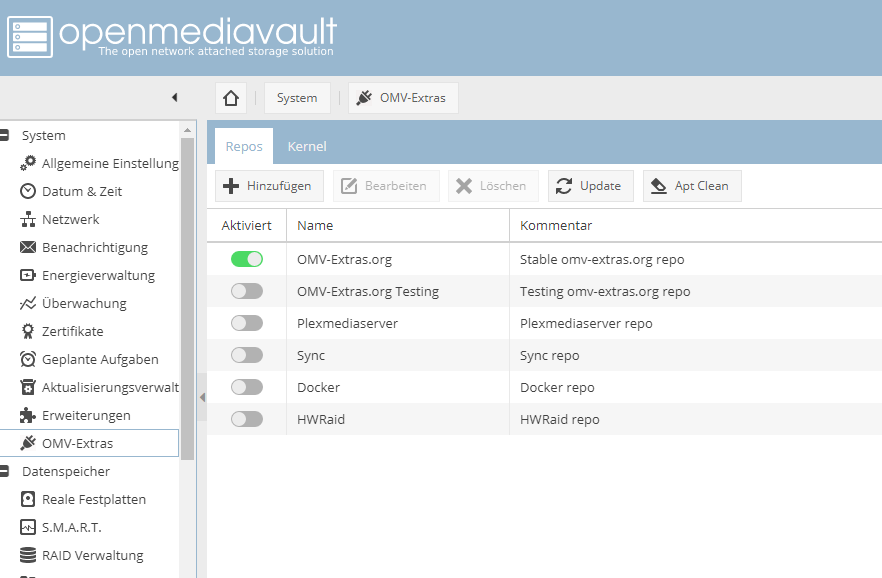Click the plus icon on Hinzufügen
This screenshot has width=882, height=578.
coord(231,186)
